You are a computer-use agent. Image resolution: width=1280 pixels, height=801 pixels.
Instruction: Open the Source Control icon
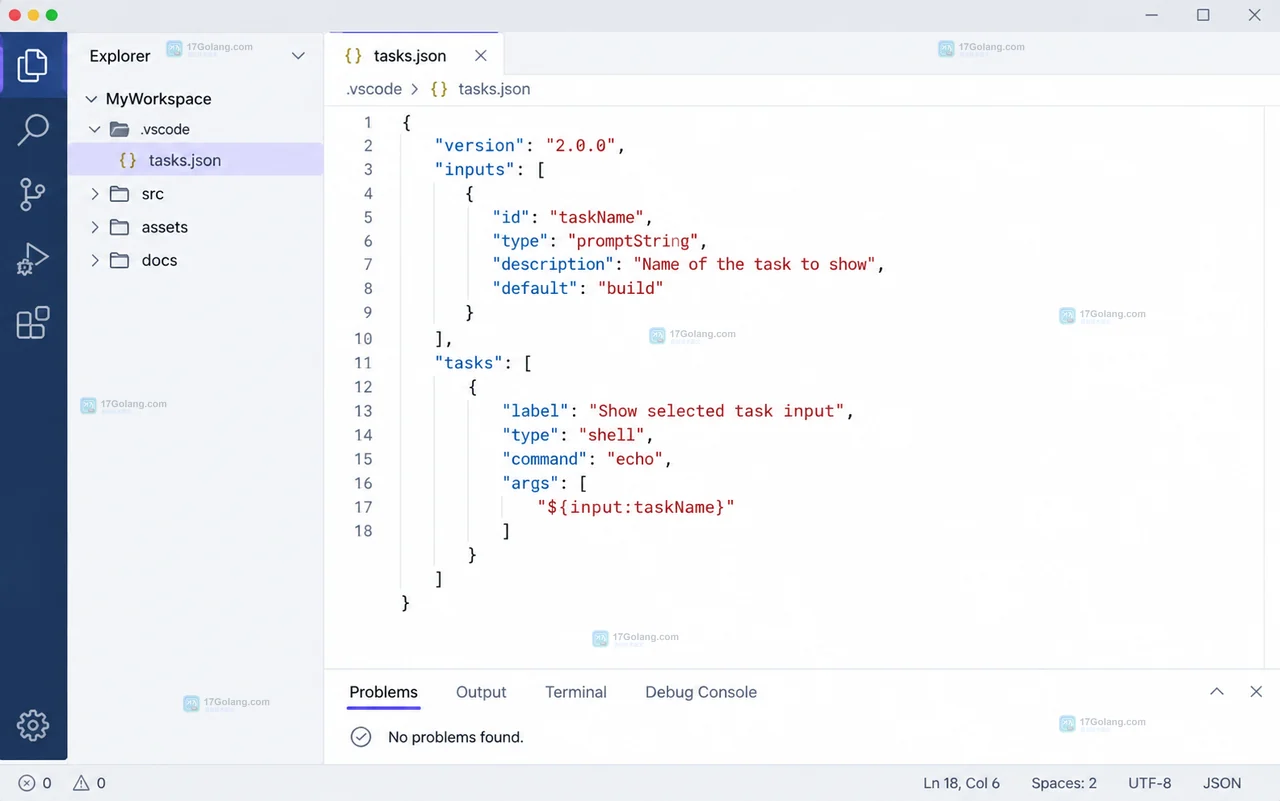click(x=33, y=194)
